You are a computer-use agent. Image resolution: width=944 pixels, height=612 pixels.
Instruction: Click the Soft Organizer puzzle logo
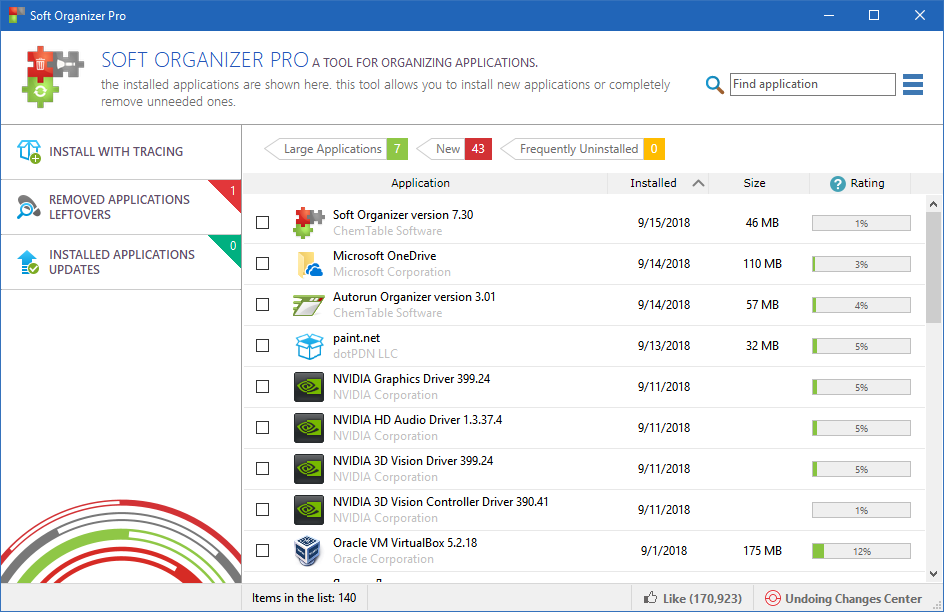click(53, 76)
